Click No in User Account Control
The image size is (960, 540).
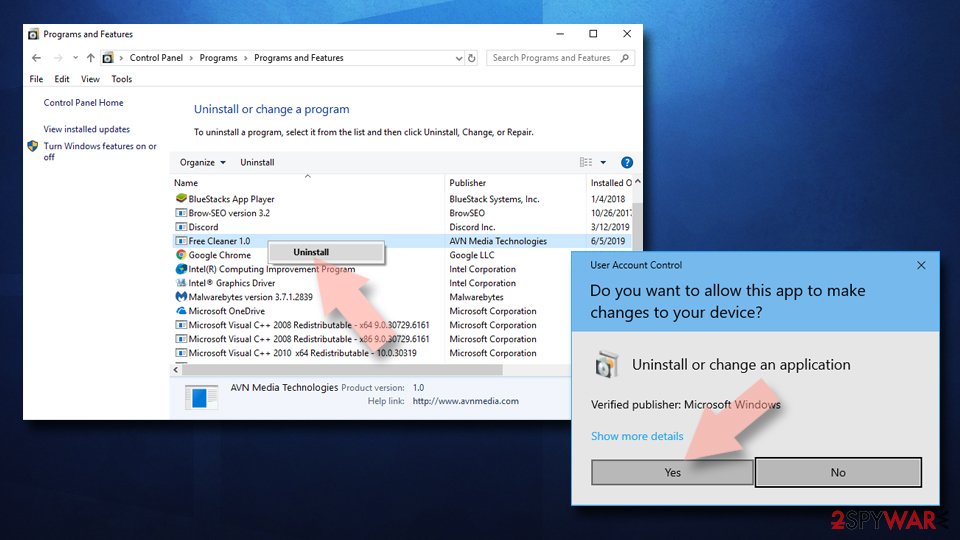[838, 472]
